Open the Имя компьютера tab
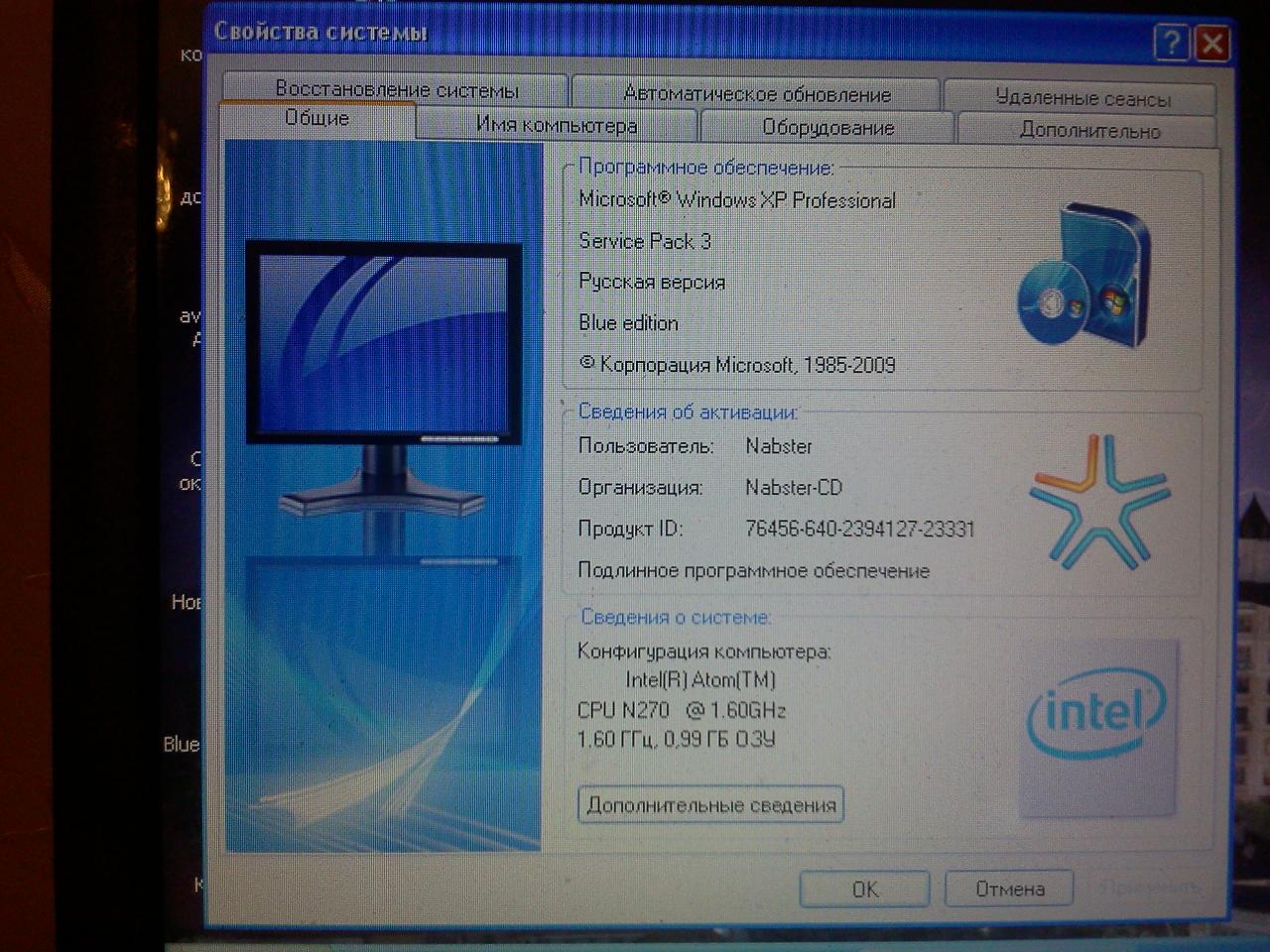 click(557, 125)
